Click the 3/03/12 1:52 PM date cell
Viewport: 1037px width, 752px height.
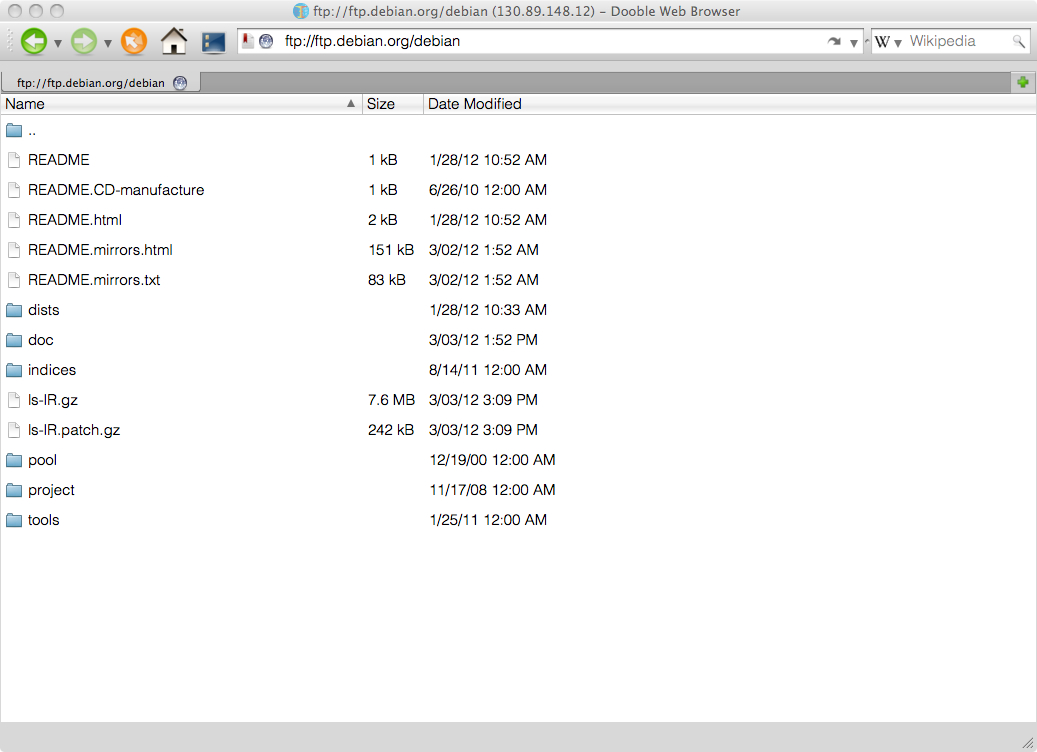(483, 340)
